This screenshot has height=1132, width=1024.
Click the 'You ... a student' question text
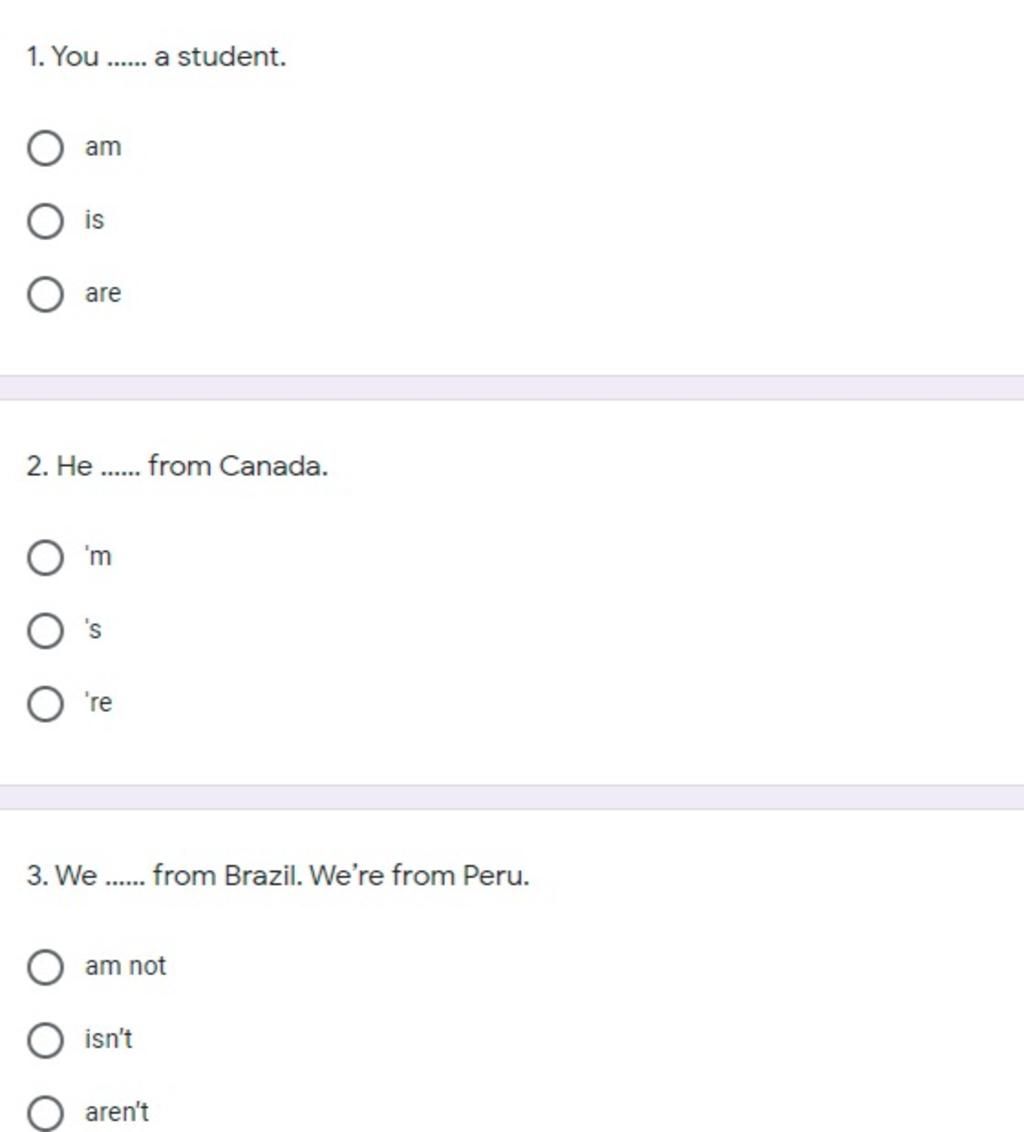point(156,56)
